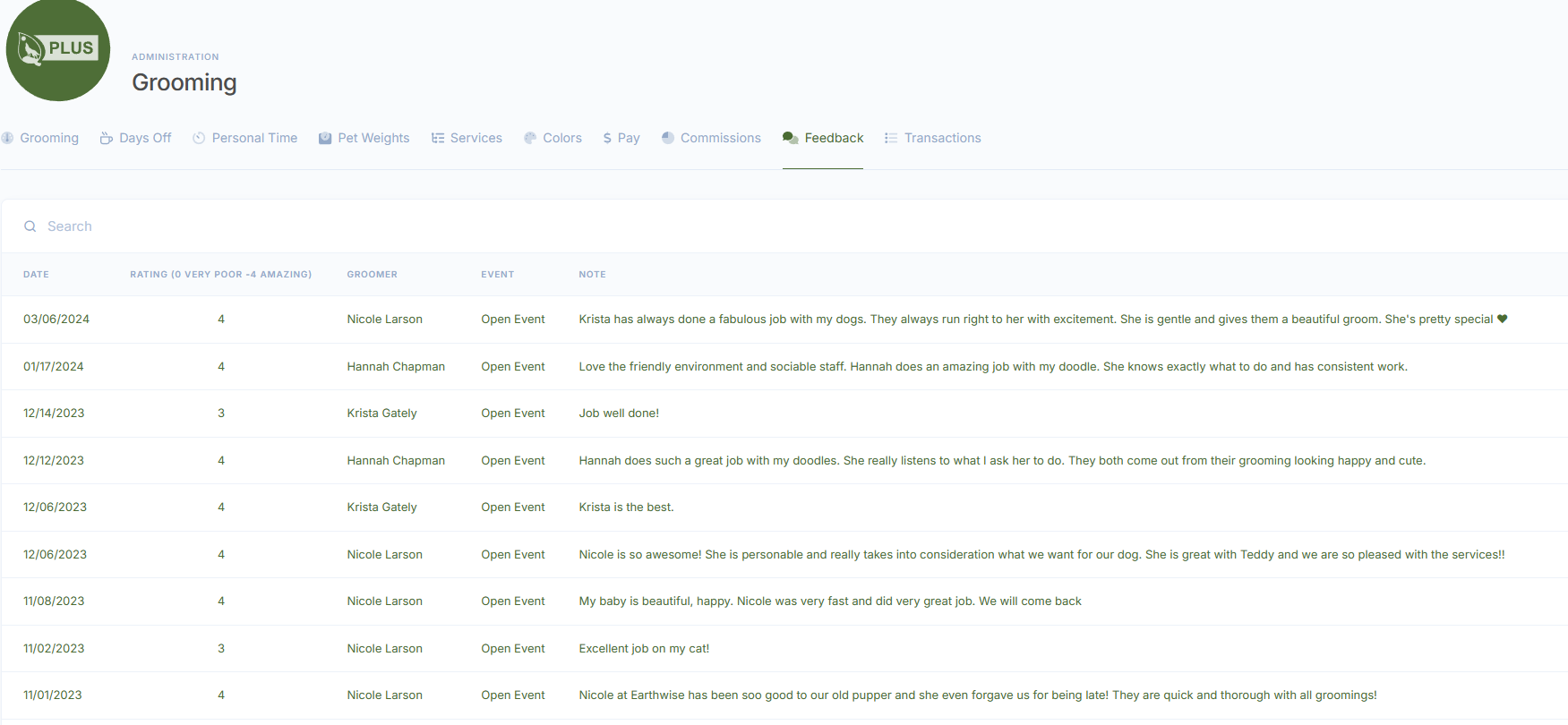Click Krista Gately in the 12/14/2023 row

[x=382, y=414]
